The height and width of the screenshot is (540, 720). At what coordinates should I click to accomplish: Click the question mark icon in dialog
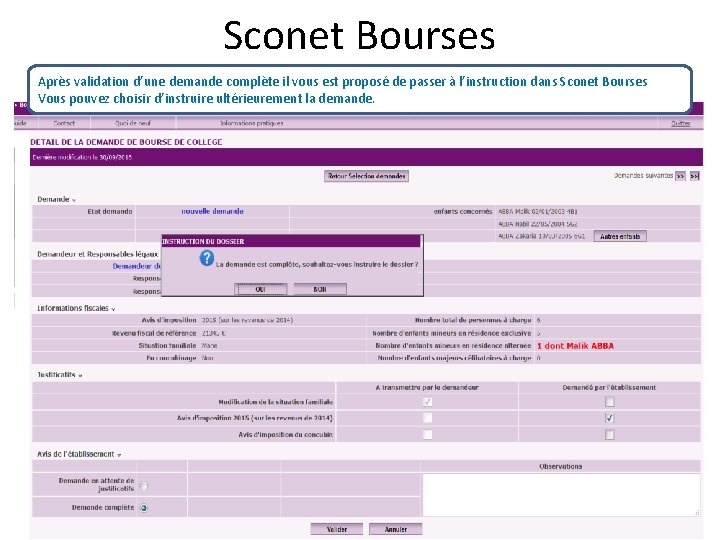coord(207,259)
